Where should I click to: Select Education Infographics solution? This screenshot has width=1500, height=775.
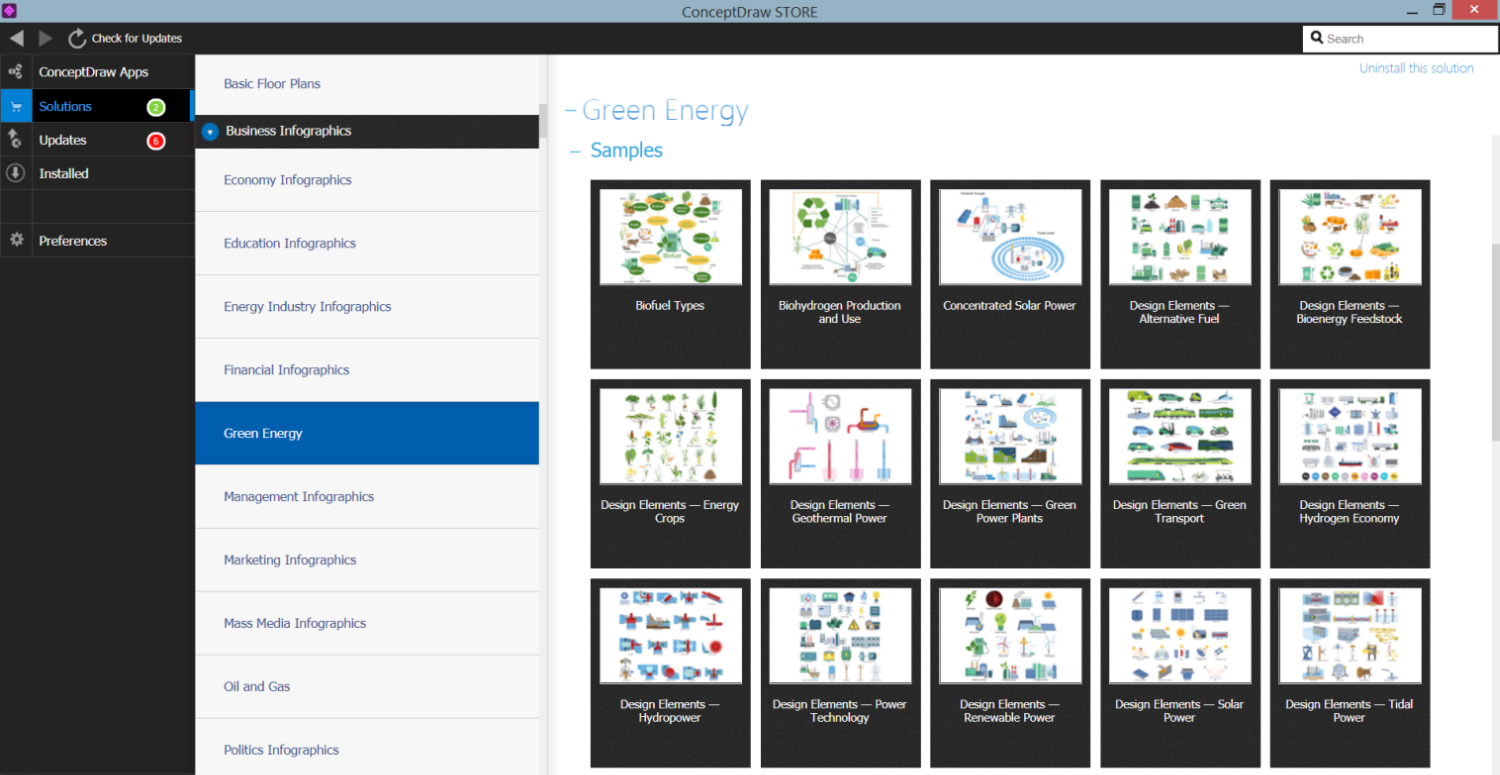tap(367, 243)
